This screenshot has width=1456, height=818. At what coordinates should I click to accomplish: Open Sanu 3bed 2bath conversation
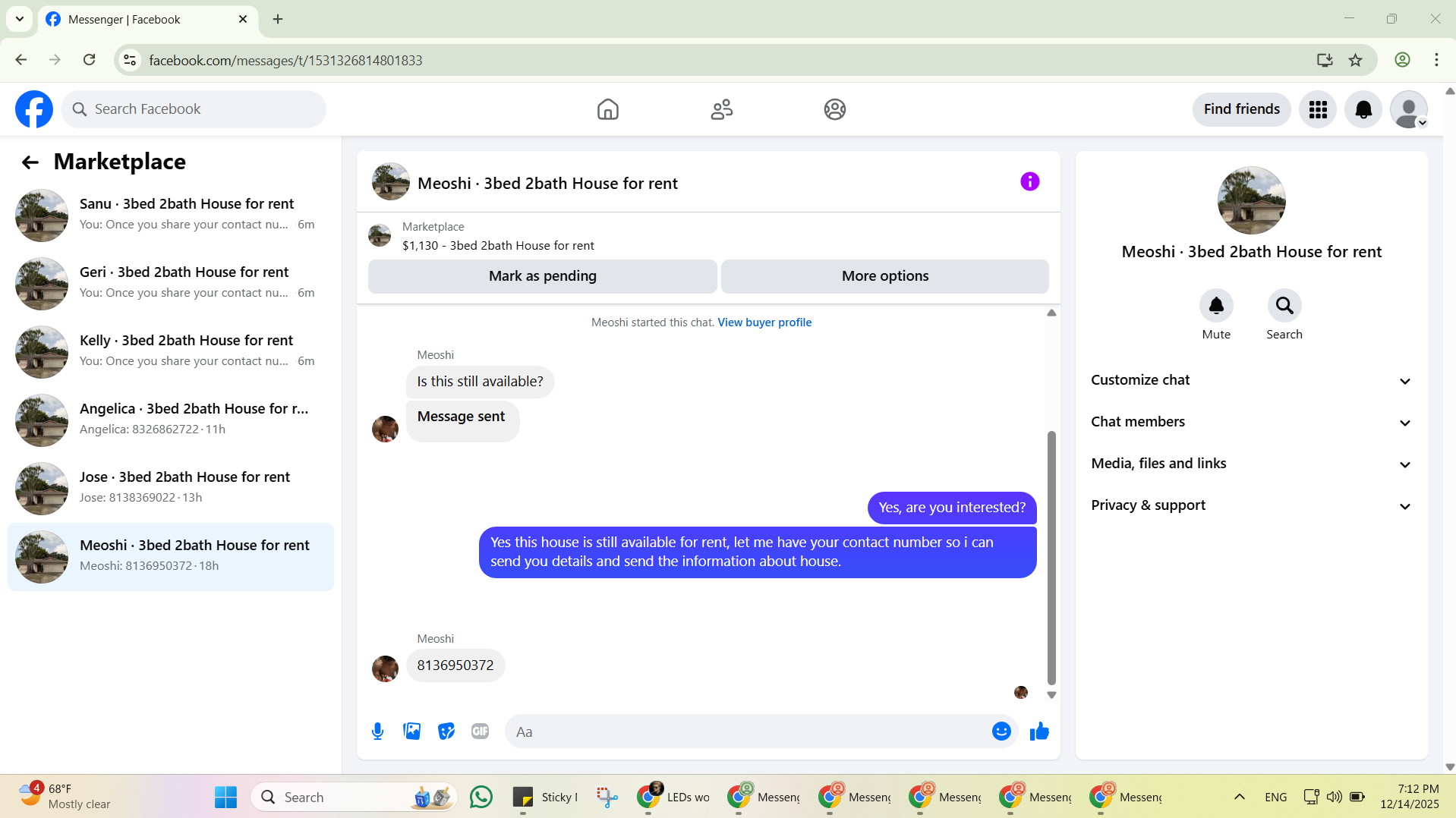tap(171, 215)
